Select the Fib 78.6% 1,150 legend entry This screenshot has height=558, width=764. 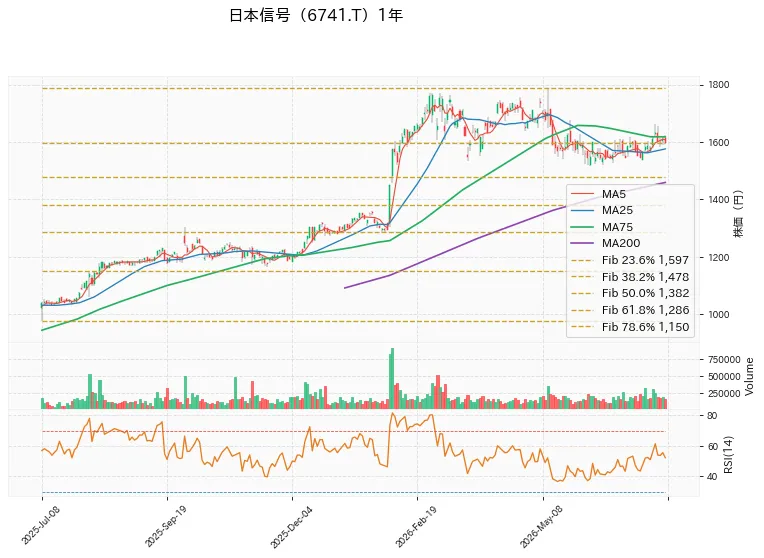(x=630, y=327)
